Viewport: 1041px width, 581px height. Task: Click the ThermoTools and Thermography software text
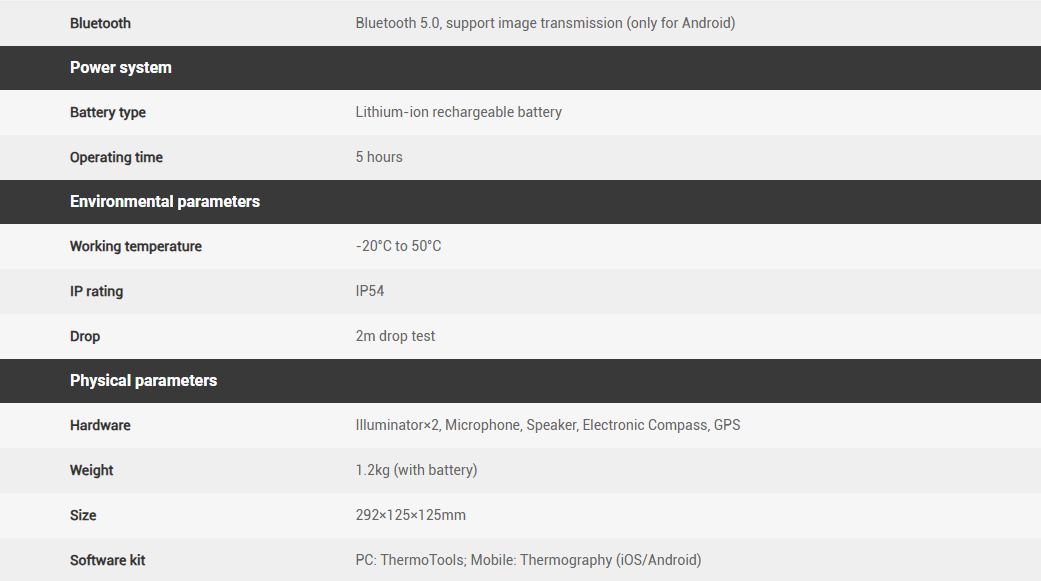coord(528,561)
